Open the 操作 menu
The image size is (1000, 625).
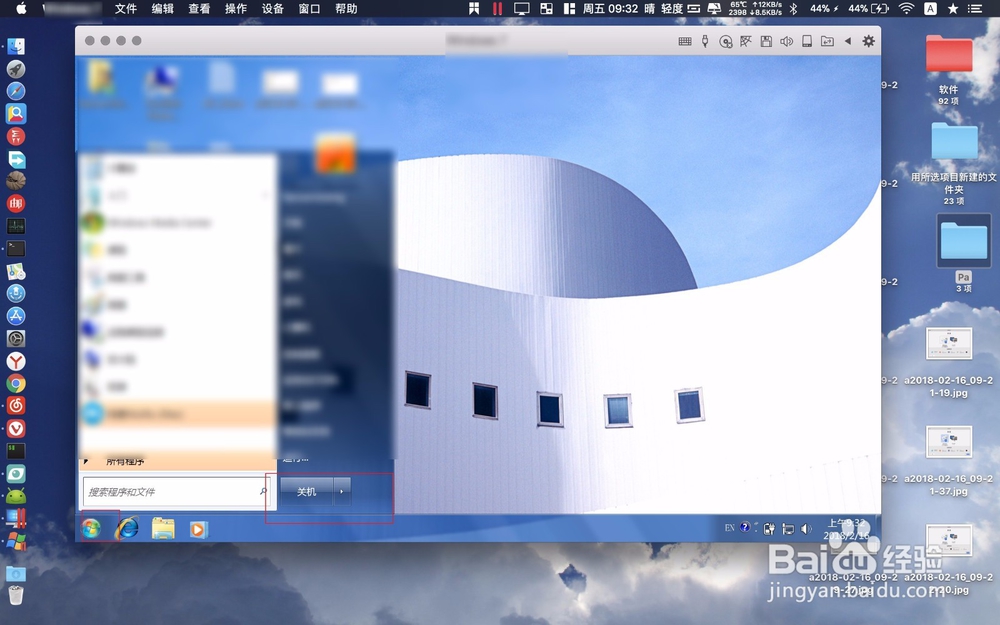click(236, 9)
